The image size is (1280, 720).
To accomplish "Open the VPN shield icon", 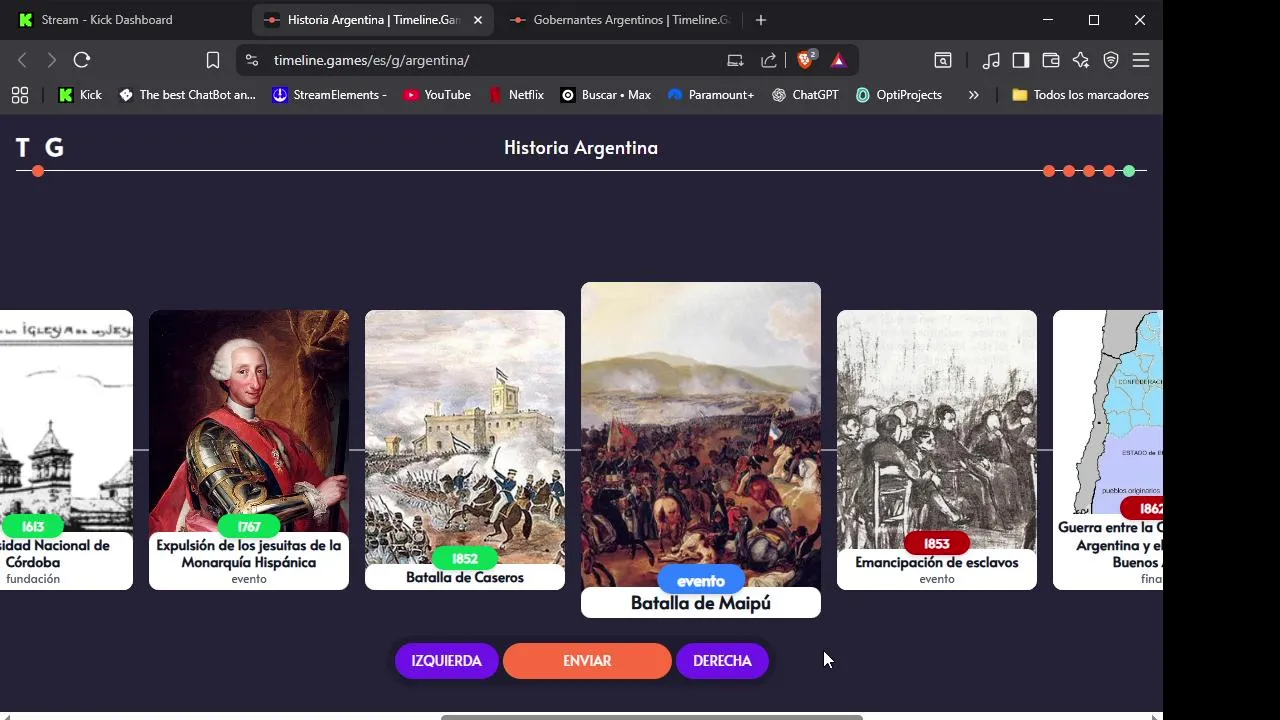I will 1111,60.
